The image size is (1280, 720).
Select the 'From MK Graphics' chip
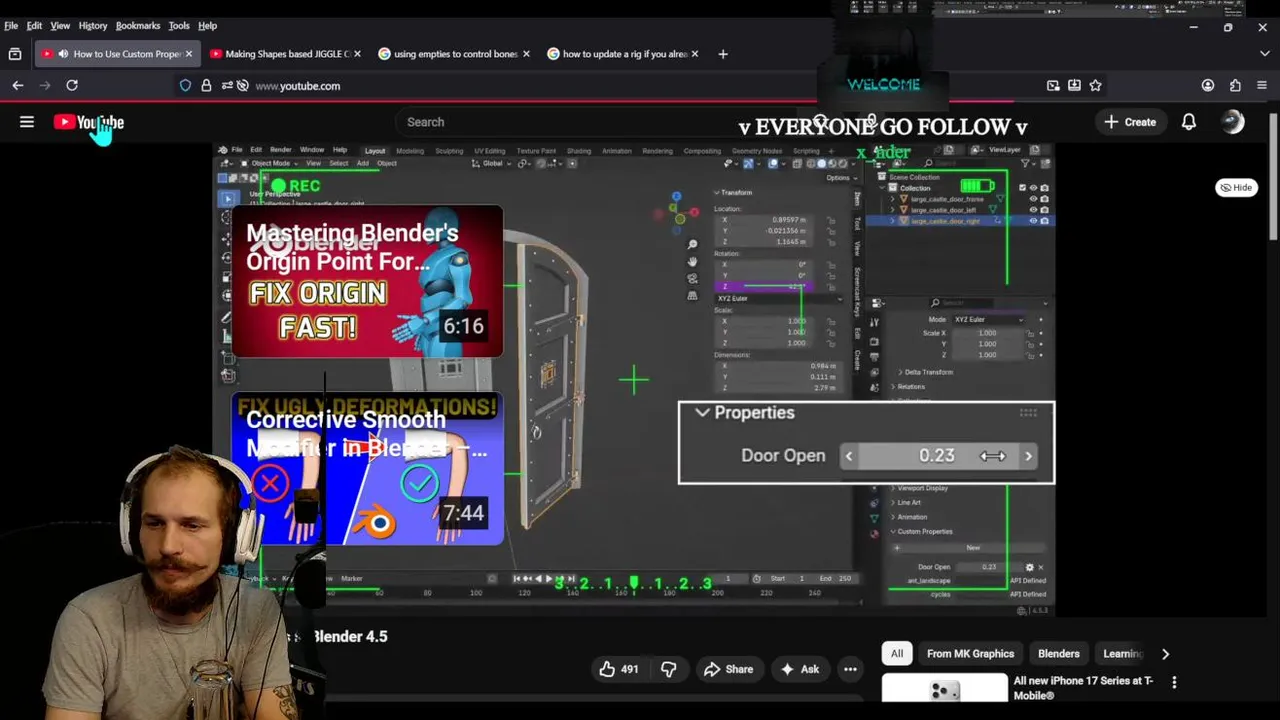pyautogui.click(x=970, y=654)
